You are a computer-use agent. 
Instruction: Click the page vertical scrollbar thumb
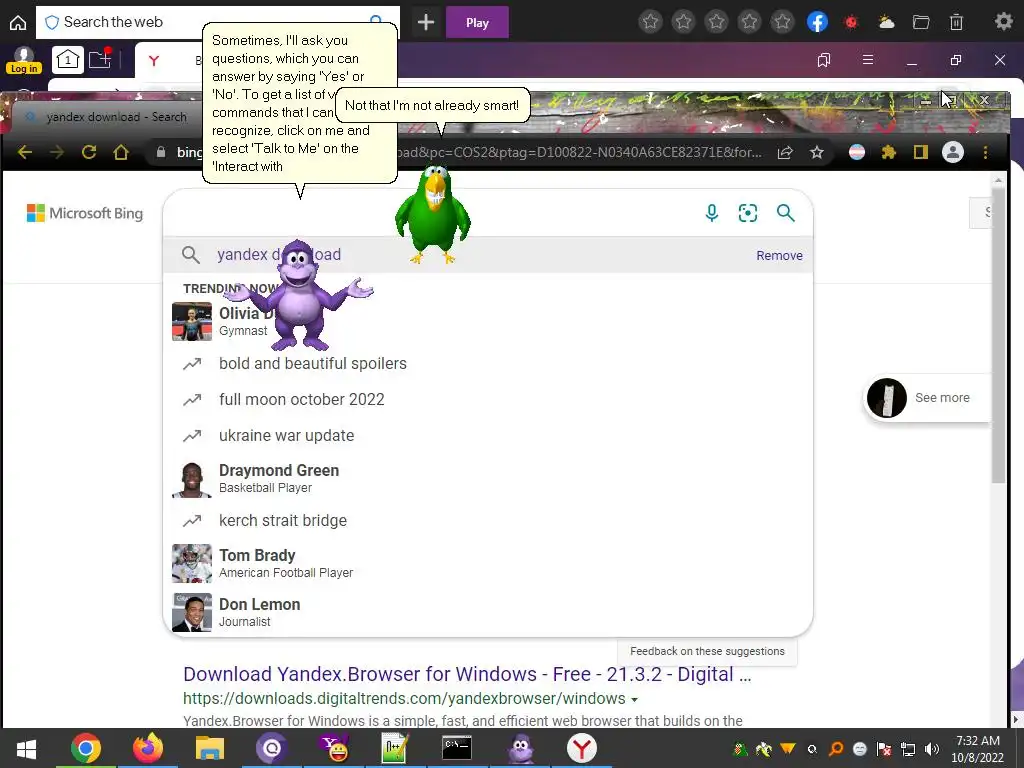[x=999, y=335]
